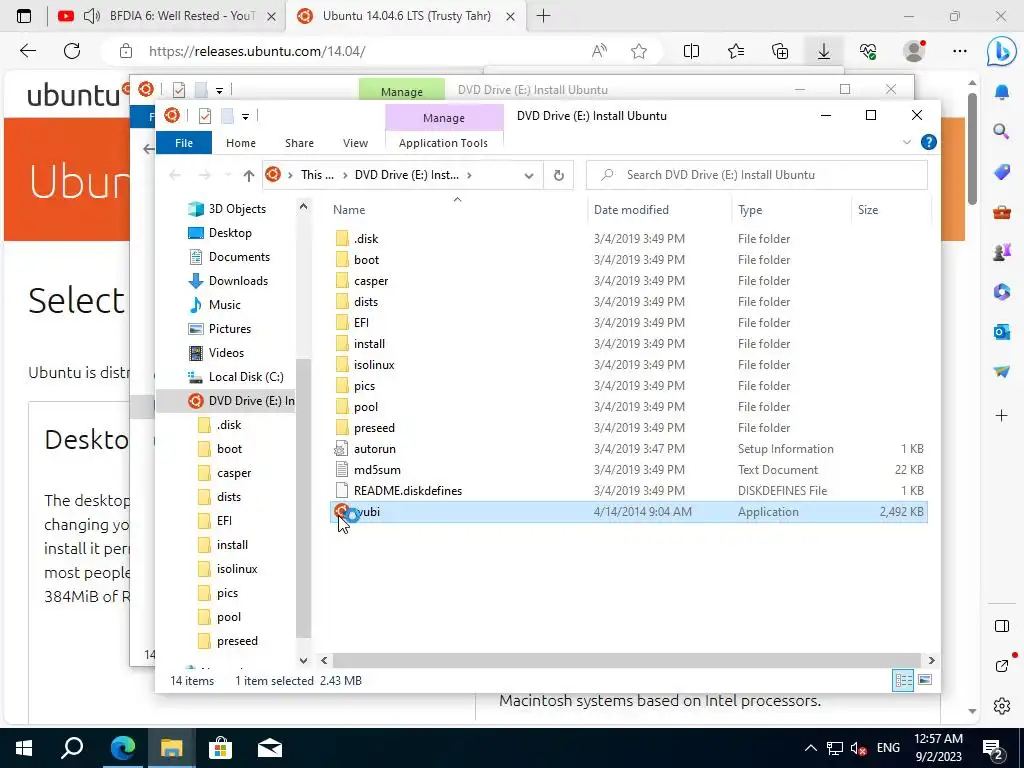This screenshot has height=768, width=1024.
Task: Click breadcrumb chevron before This PC
Action: tap(290, 175)
